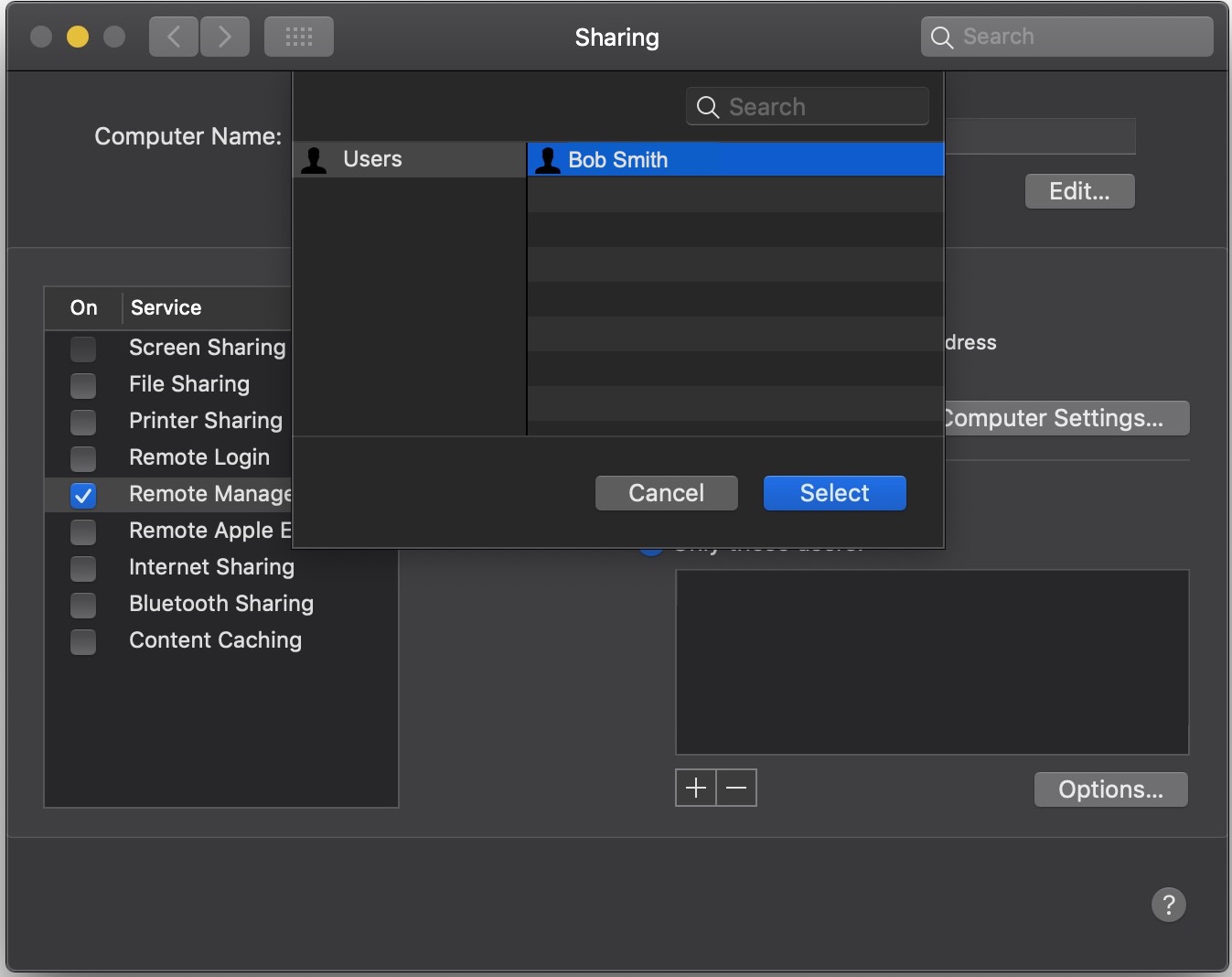Confirm with the Select button
The width and height of the screenshot is (1232, 977).
(834, 493)
